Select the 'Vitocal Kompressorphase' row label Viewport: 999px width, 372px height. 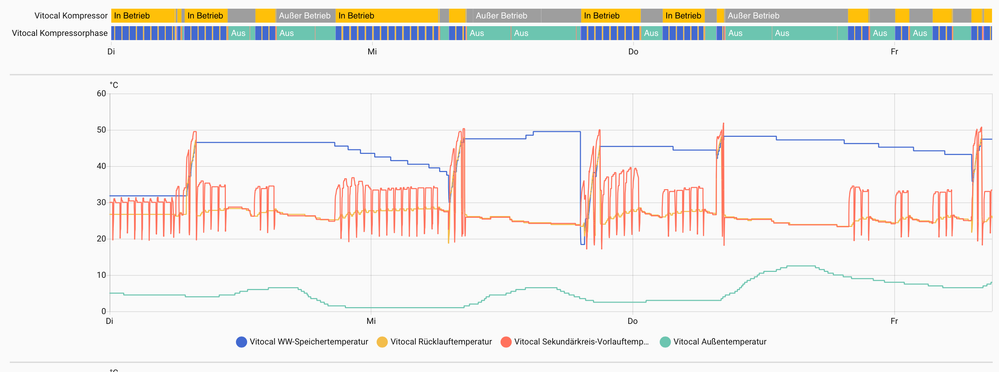60,33
